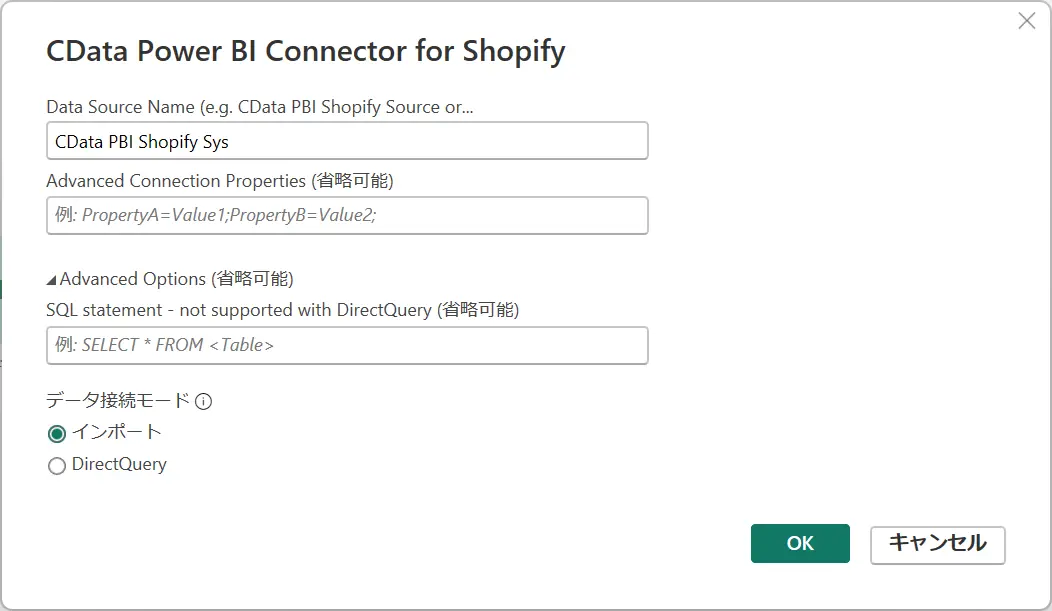
Task: Click the Advanced Connection Properties label
Action: (x=219, y=181)
